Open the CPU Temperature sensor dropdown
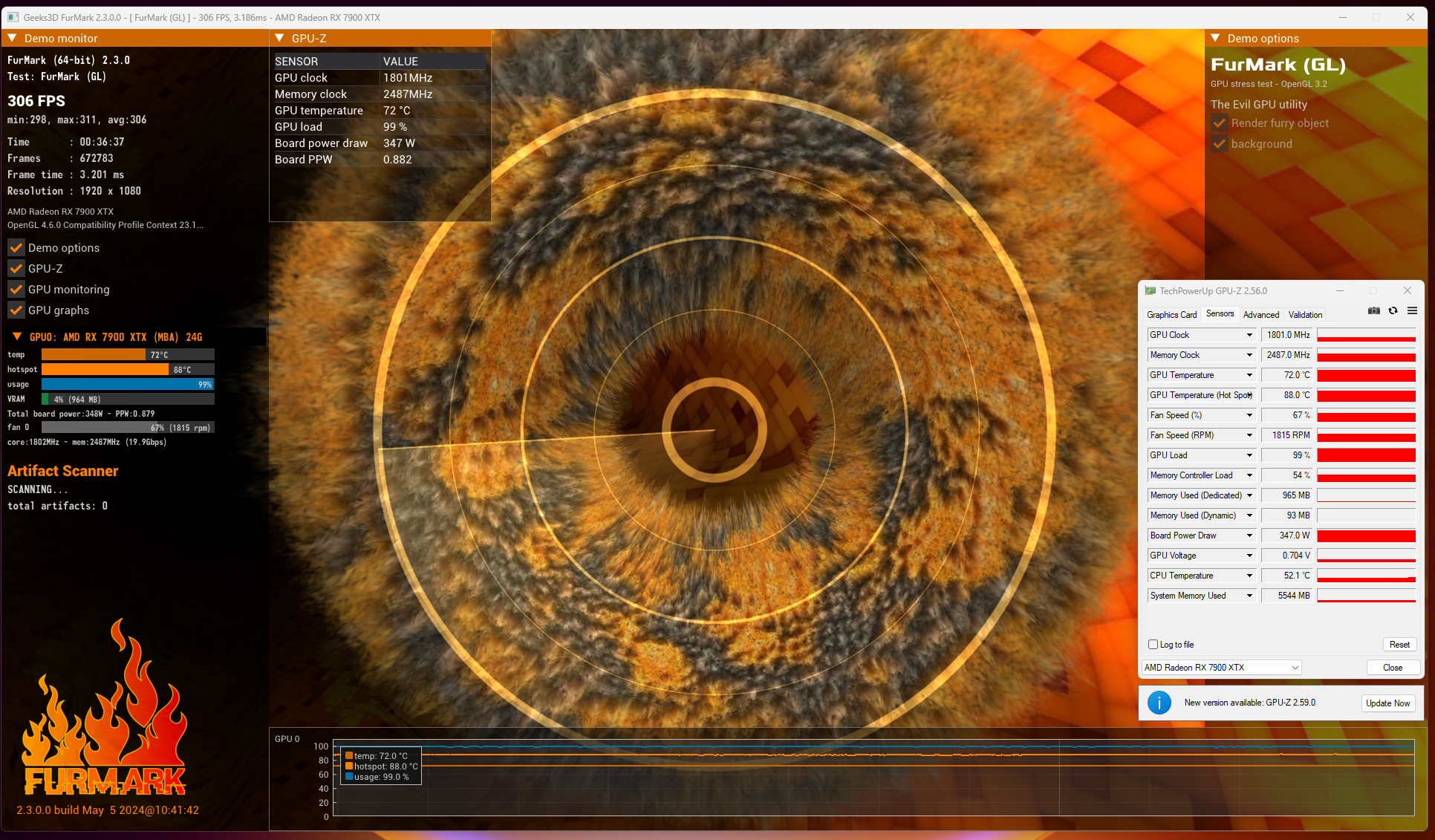This screenshot has width=1435, height=840. (x=1249, y=576)
